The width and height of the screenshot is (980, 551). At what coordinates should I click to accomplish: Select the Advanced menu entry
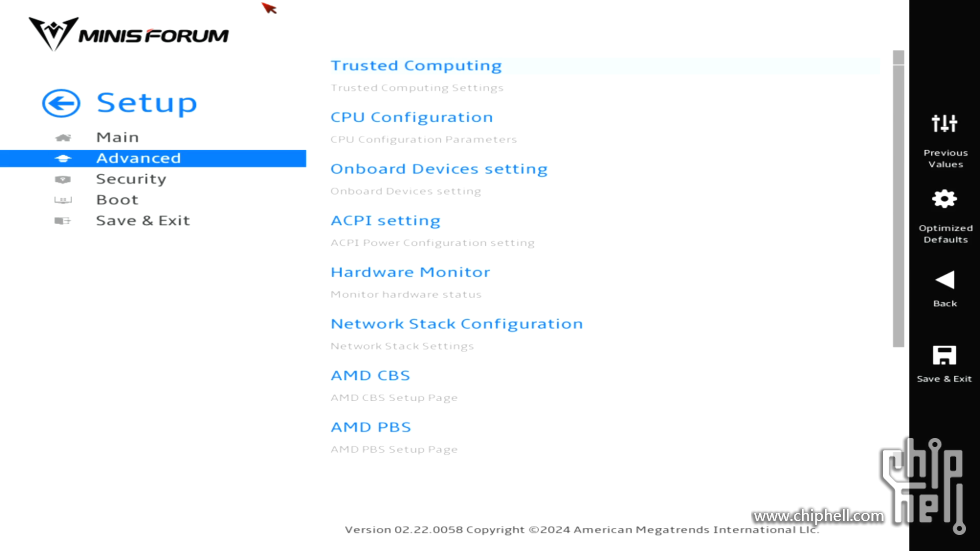[x=153, y=158]
